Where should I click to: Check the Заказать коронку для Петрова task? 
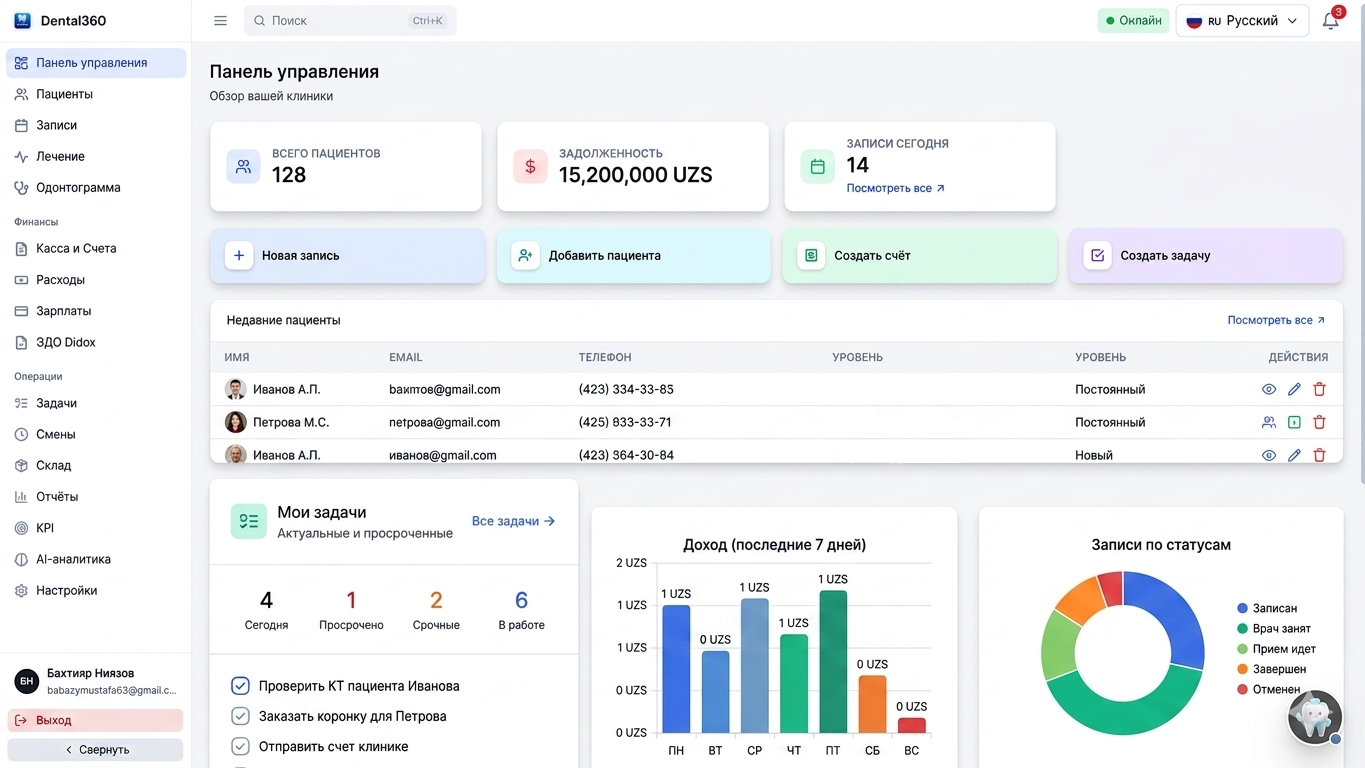point(240,716)
